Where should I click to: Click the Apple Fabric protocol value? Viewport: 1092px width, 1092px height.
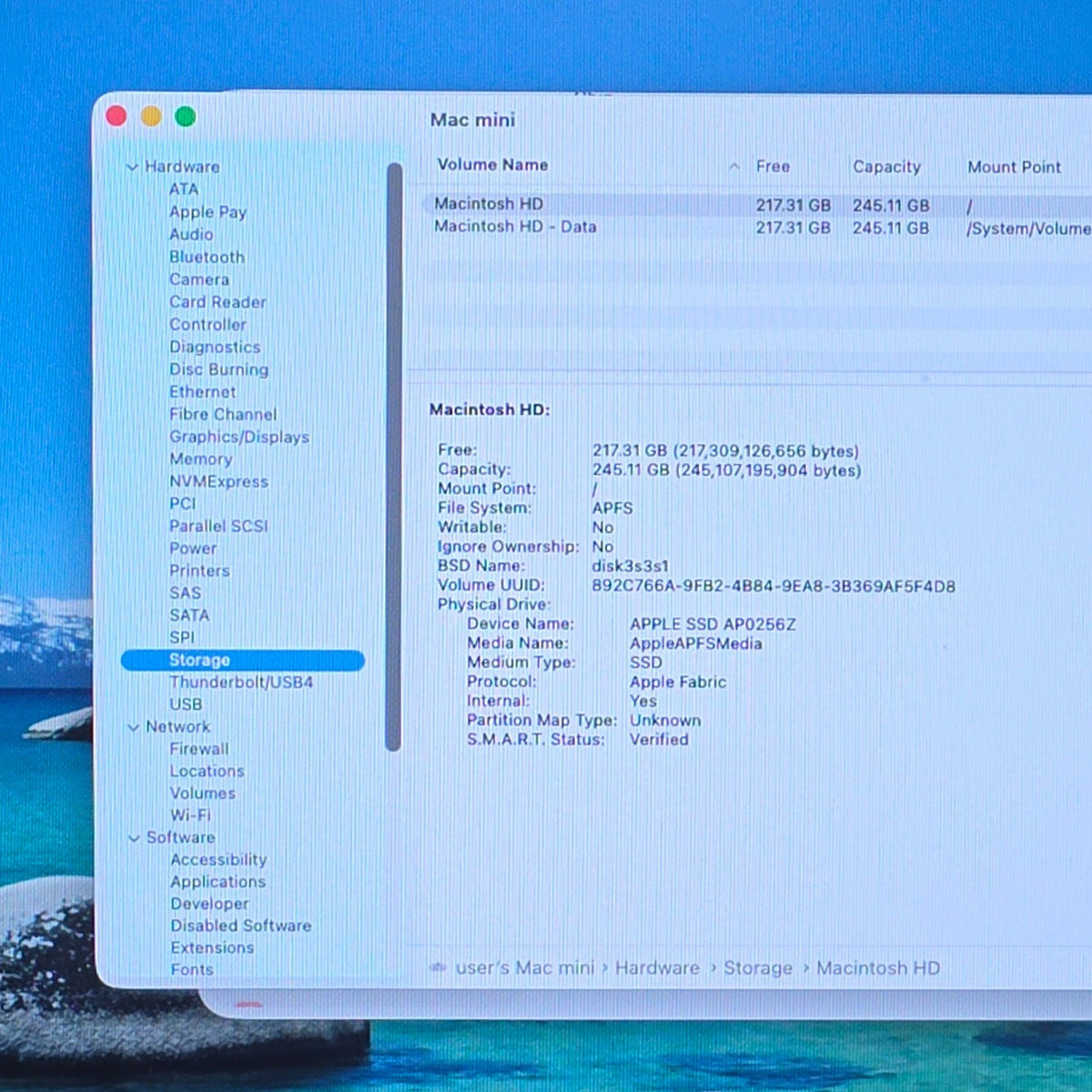678,682
